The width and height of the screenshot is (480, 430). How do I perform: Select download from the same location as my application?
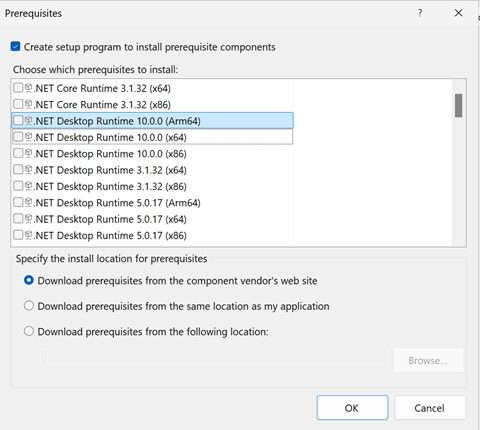29,306
